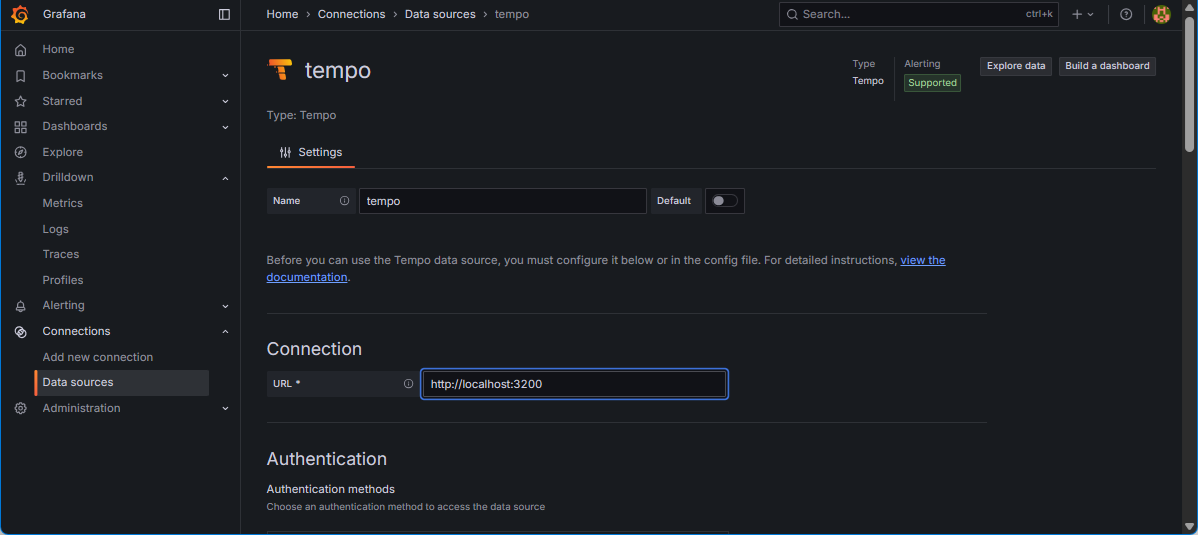Viewport: 1198px width, 535px height.
Task: Click the Build a dashboard button
Action: [x=1107, y=66]
